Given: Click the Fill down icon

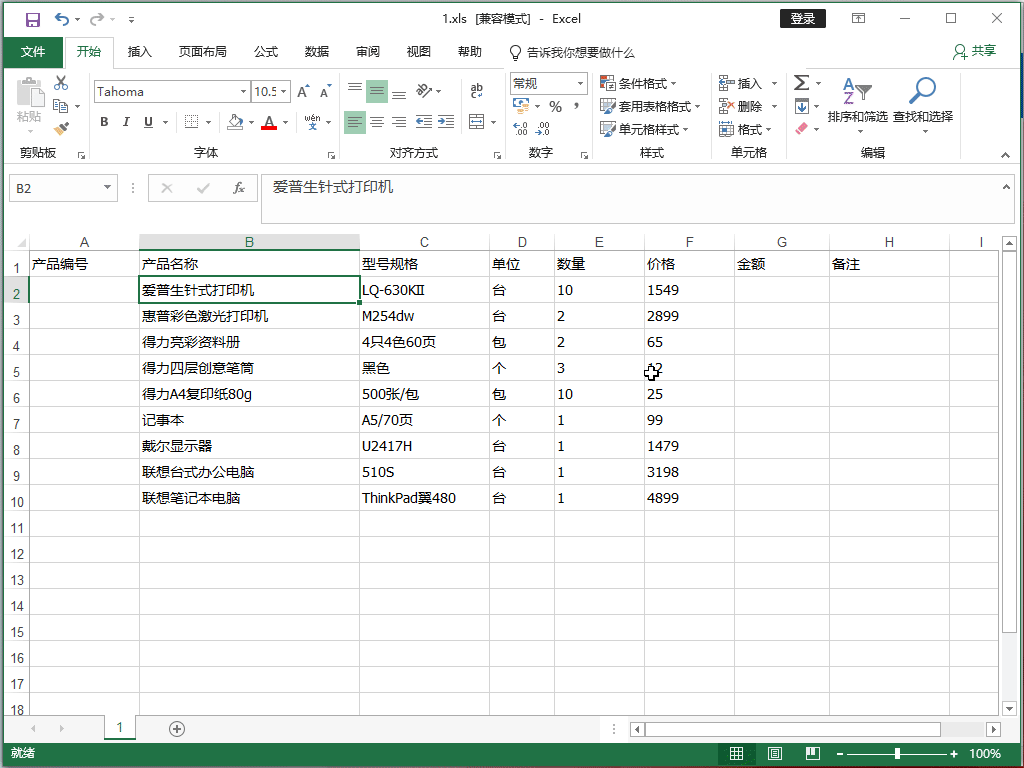Looking at the screenshot, I should coord(802,106).
